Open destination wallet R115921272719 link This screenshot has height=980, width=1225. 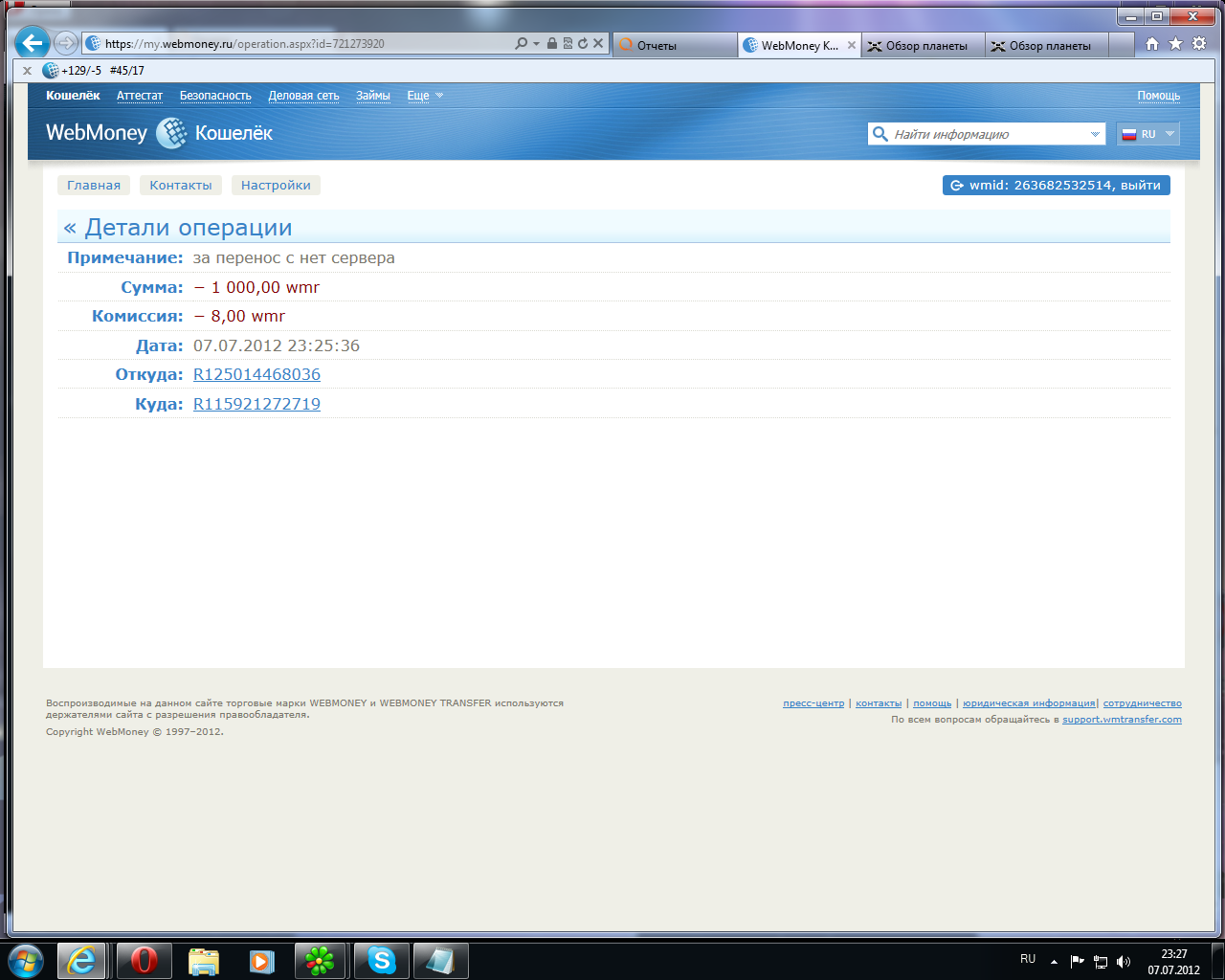[x=256, y=404]
